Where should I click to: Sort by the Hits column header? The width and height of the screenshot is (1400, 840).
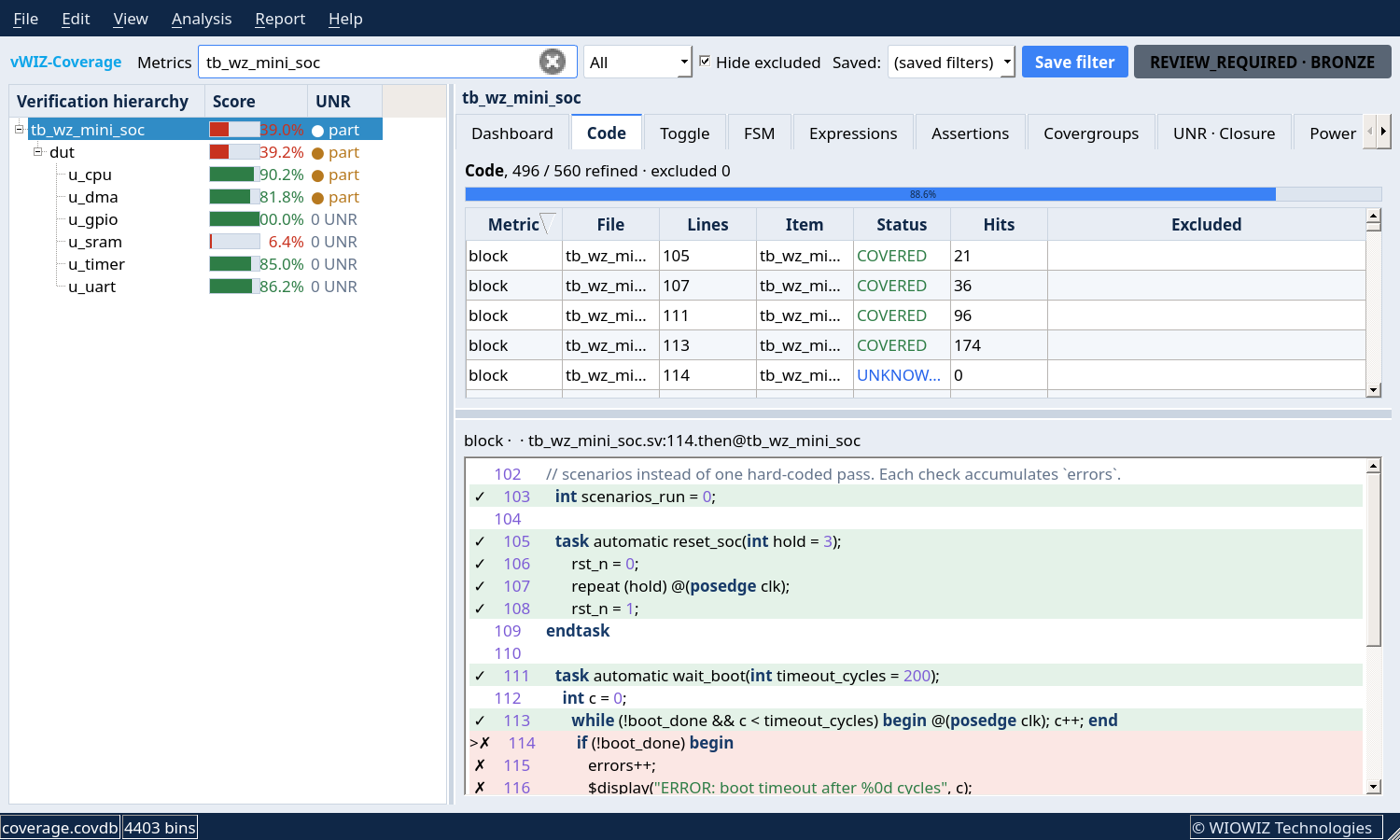coord(999,224)
